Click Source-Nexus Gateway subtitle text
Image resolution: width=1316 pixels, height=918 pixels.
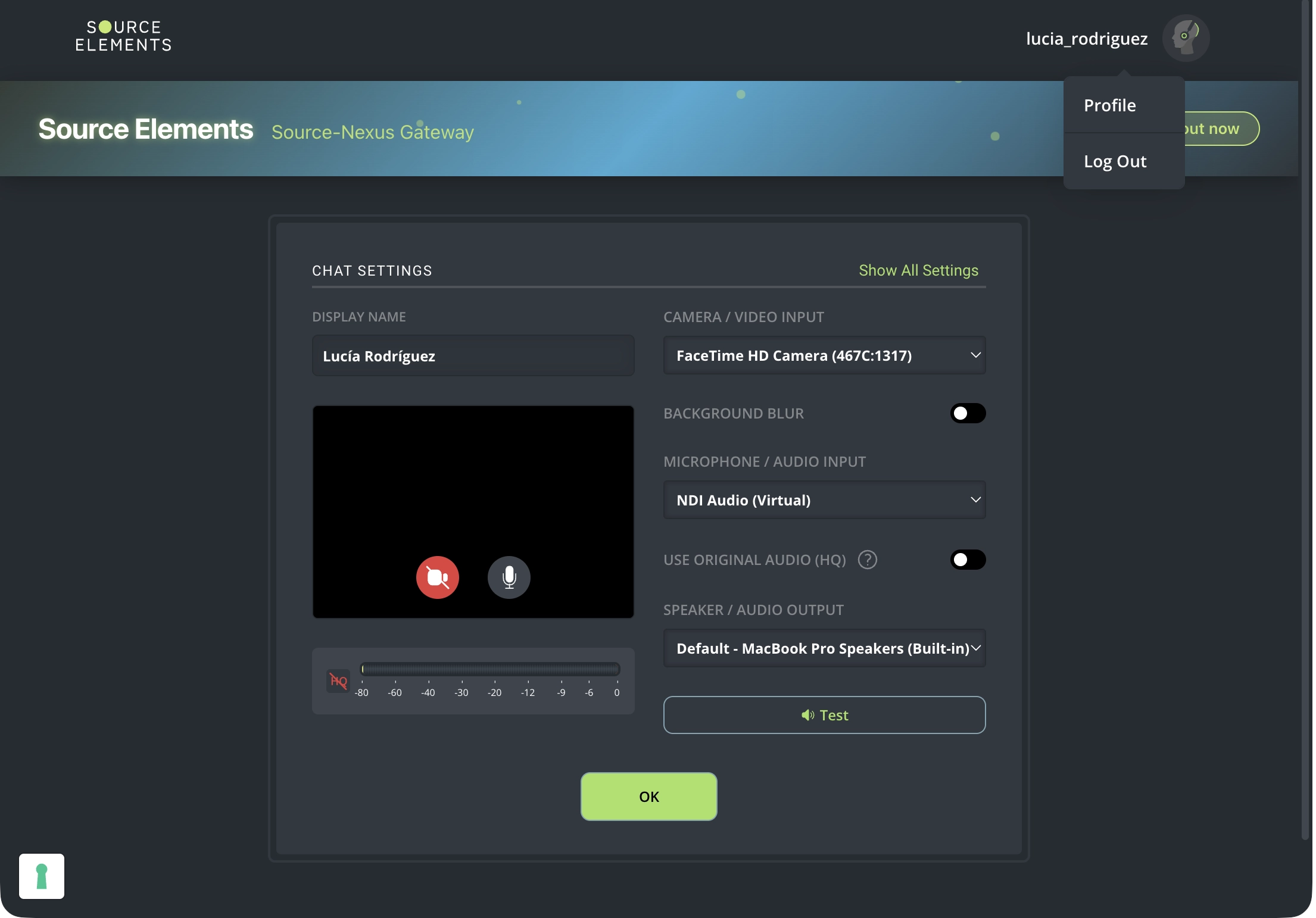click(x=373, y=132)
